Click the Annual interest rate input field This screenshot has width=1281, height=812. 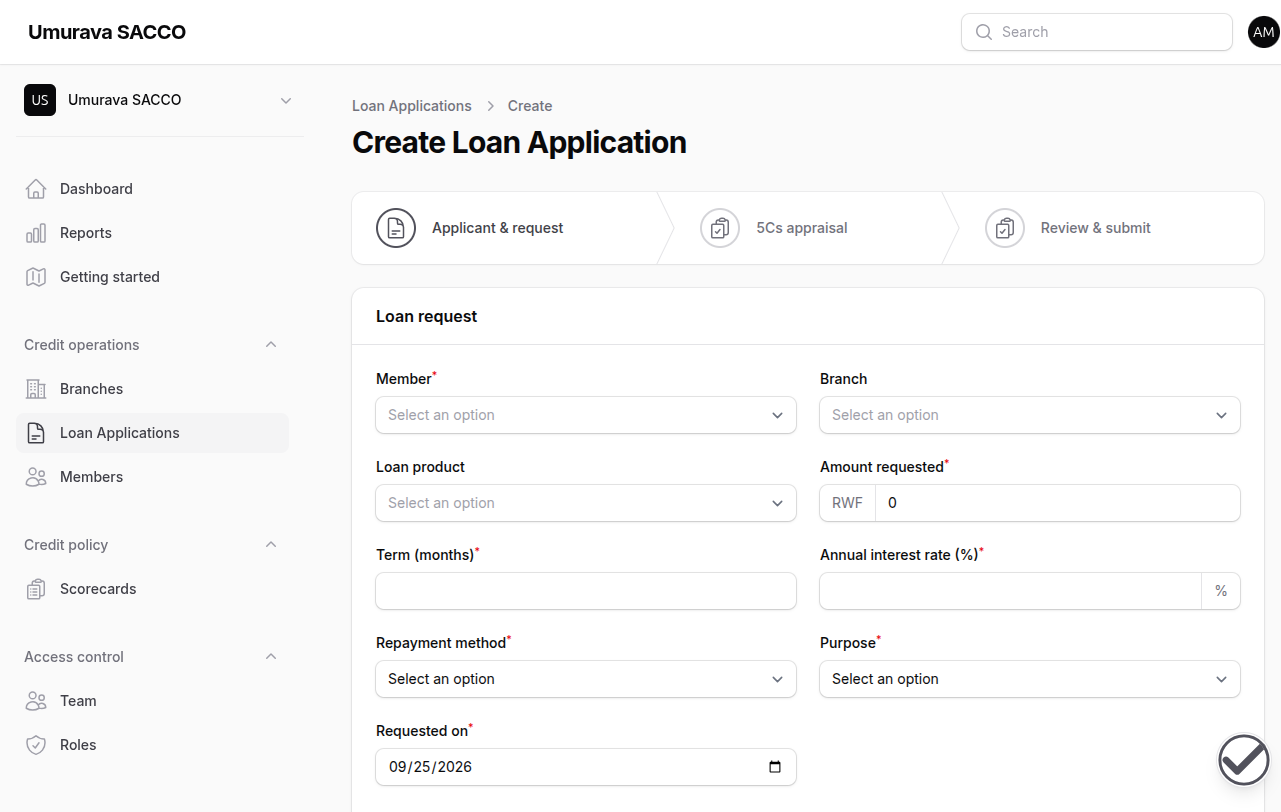click(x=1010, y=591)
